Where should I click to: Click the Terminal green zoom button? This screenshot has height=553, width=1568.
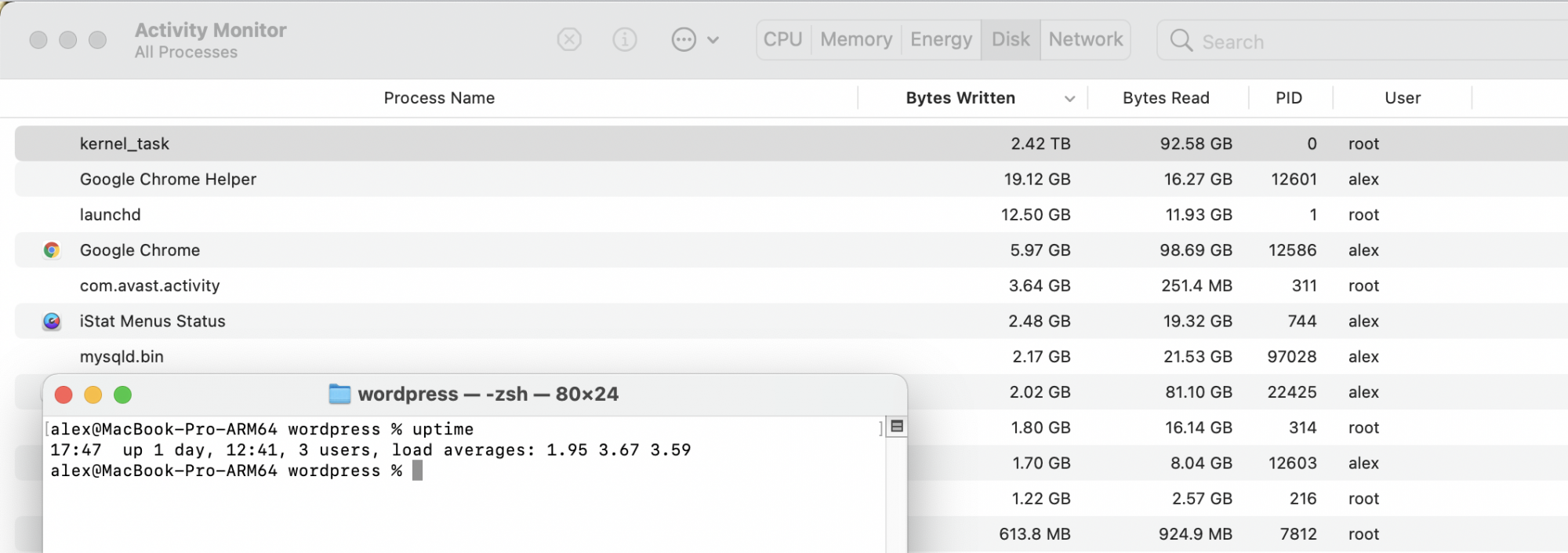pyautogui.click(x=122, y=395)
